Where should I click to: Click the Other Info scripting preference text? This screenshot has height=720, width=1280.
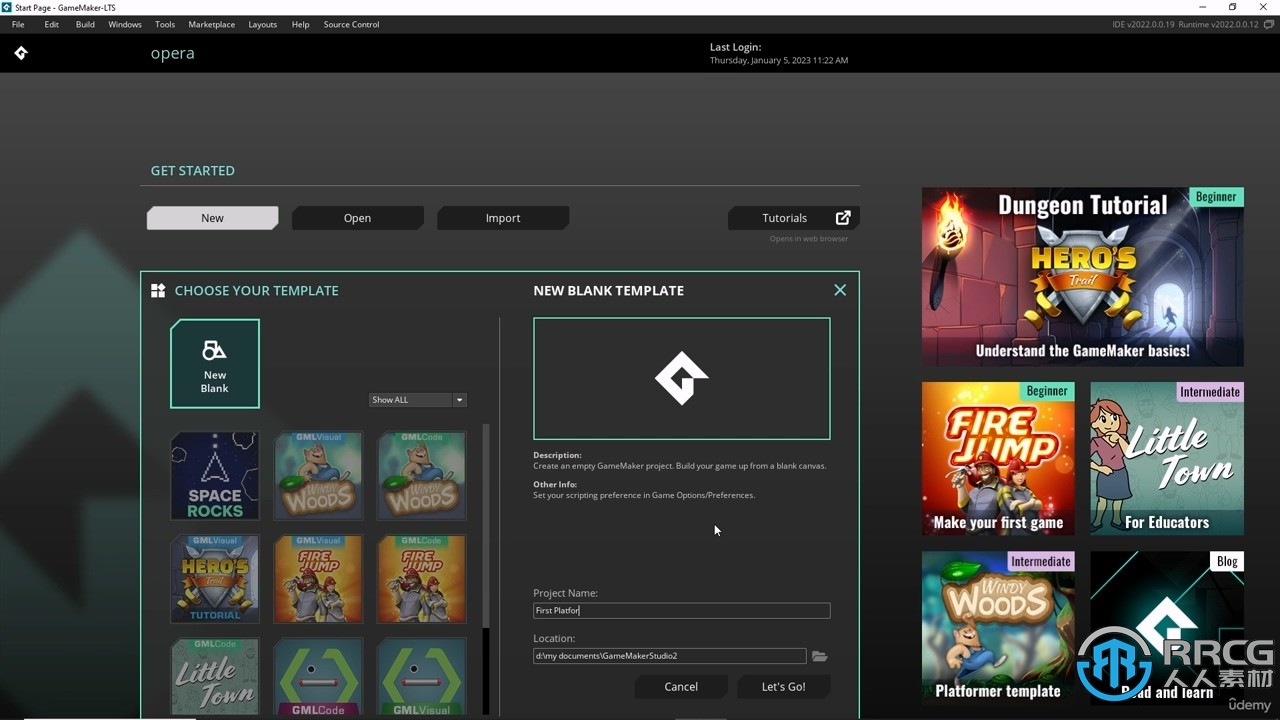pyautogui.click(x=644, y=495)
